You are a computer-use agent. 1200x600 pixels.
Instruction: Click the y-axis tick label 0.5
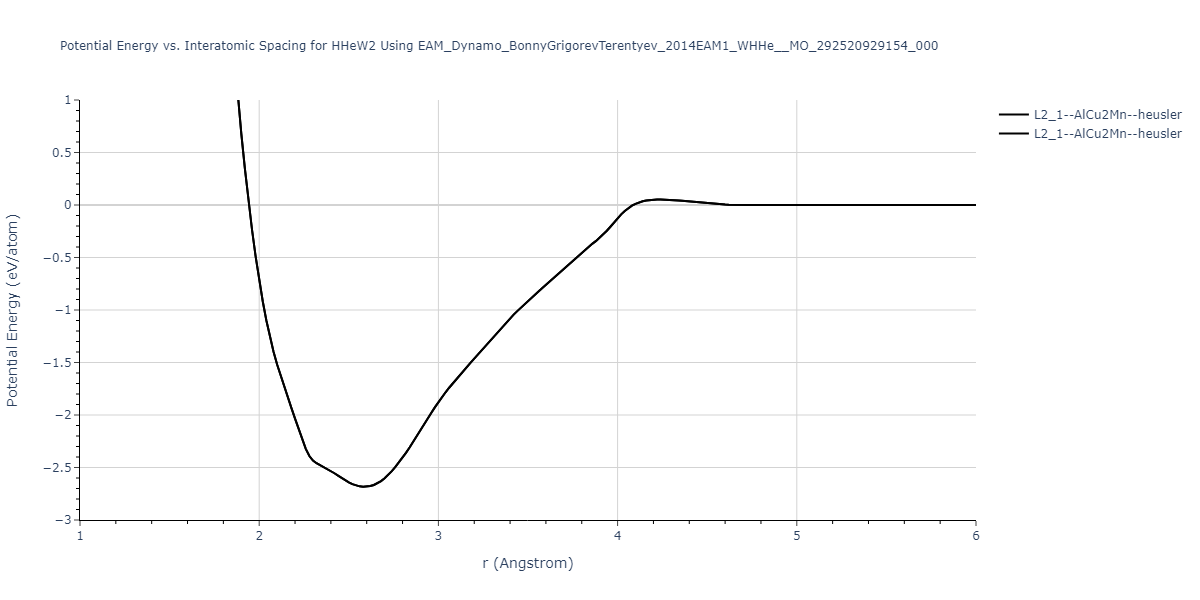[x=62, y=153]
